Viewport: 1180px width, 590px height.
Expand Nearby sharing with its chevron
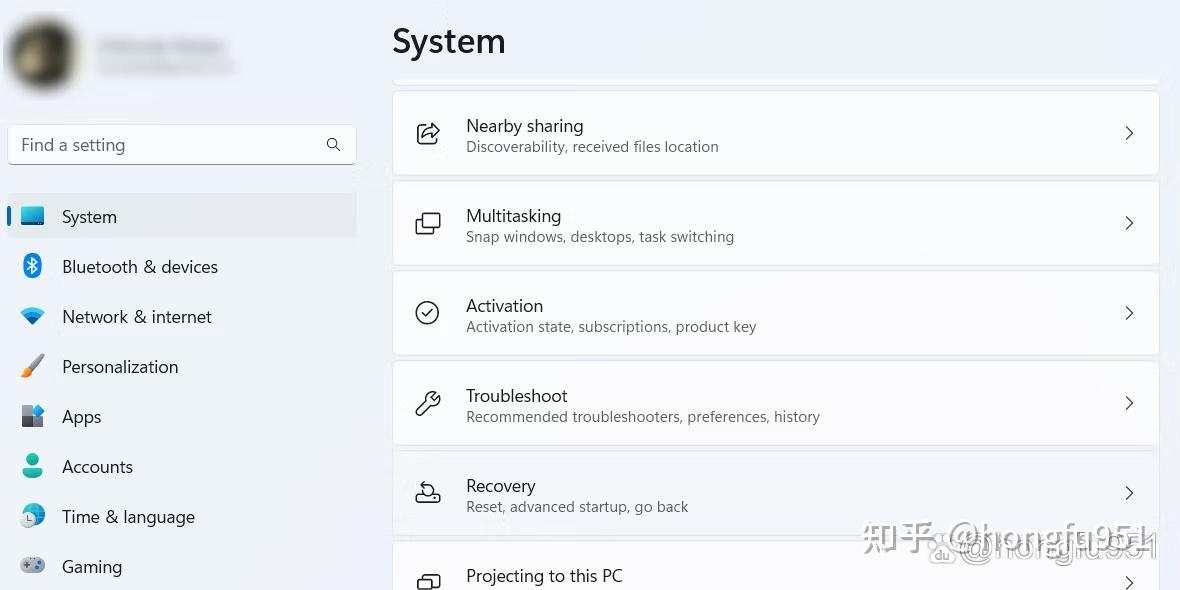pyautogui.click(x=1129, y=134)
